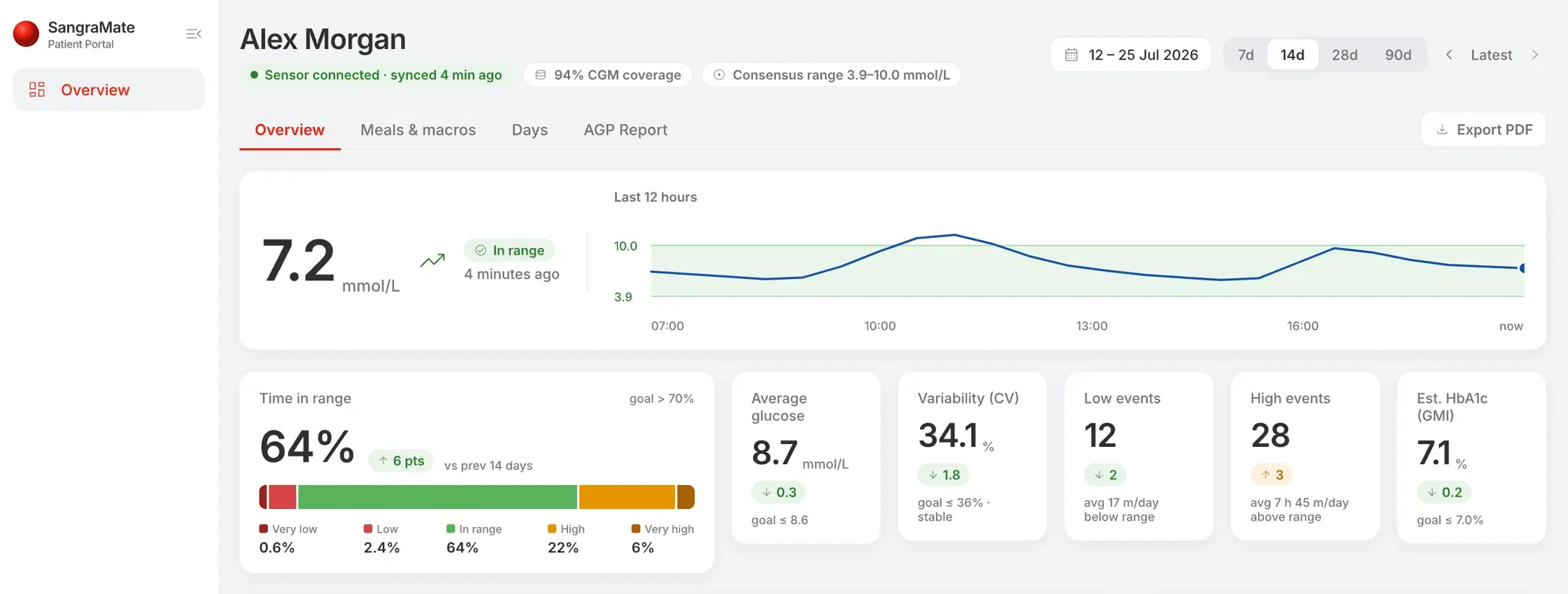Select the 90d time range

coord(1398,55)
